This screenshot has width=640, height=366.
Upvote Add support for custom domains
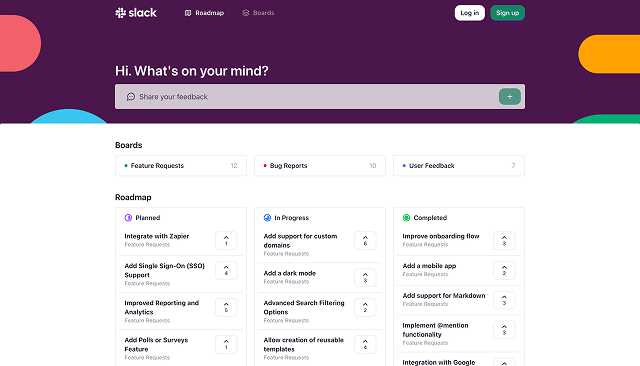[x=365, y=240]
